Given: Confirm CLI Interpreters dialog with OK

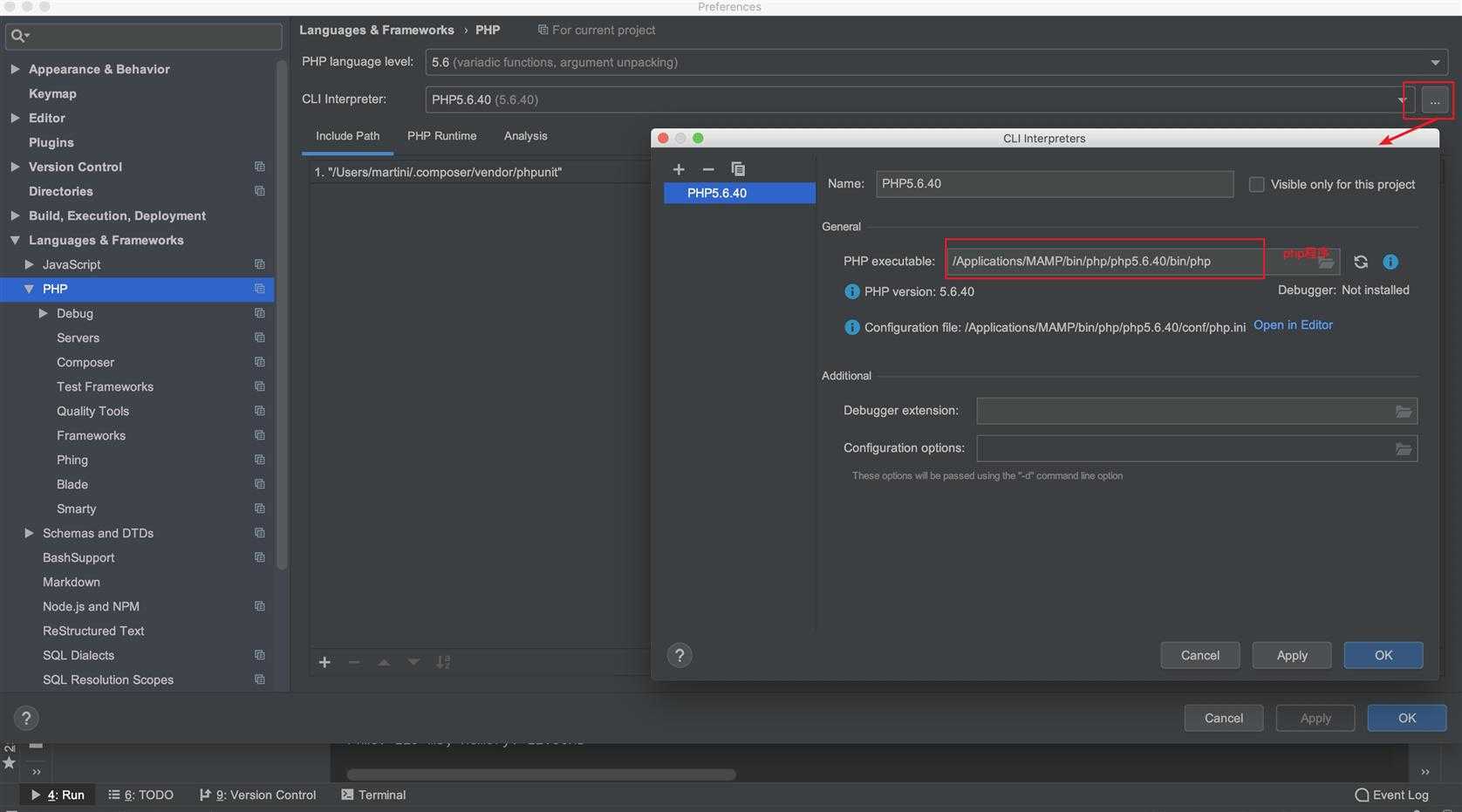Looking at the screenshot, I should (x=1383, y=655).
